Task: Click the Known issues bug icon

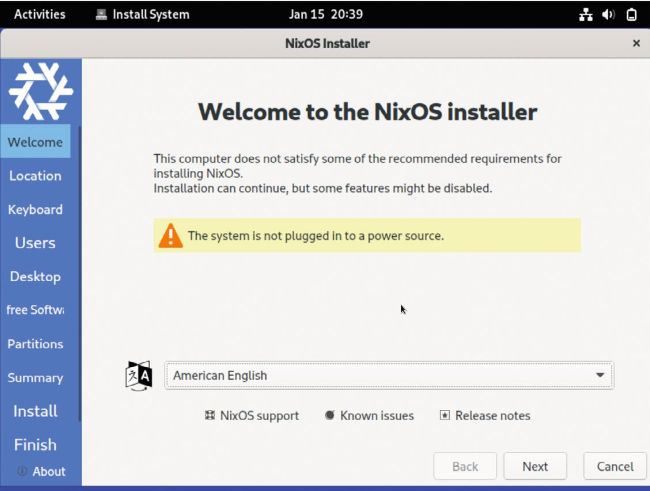Action: [x=330, y=415]
